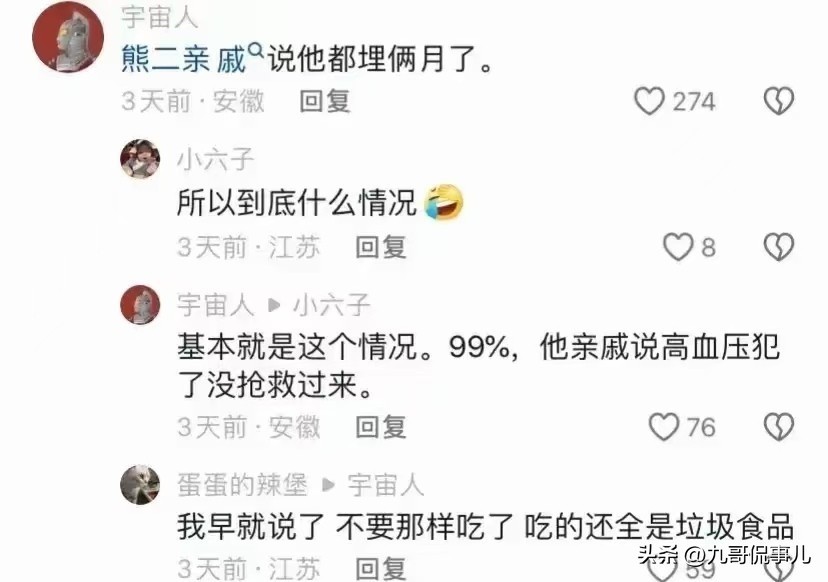The width and height of the screenshot is (828, 582).
Task: Open 小六子 username after reply arrow
Action: click(x=332, y=305)
